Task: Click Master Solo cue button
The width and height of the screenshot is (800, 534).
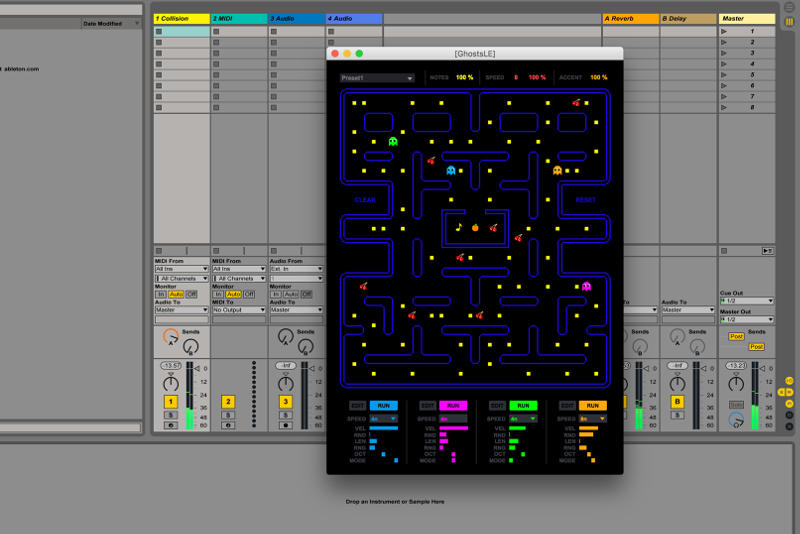Action: click(736, 405)
